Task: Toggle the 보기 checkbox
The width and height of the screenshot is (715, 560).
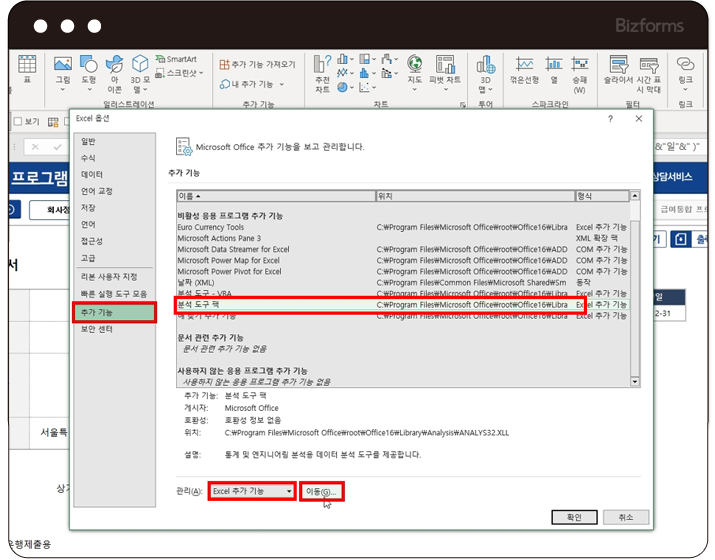Action: (x=18, y=121)
